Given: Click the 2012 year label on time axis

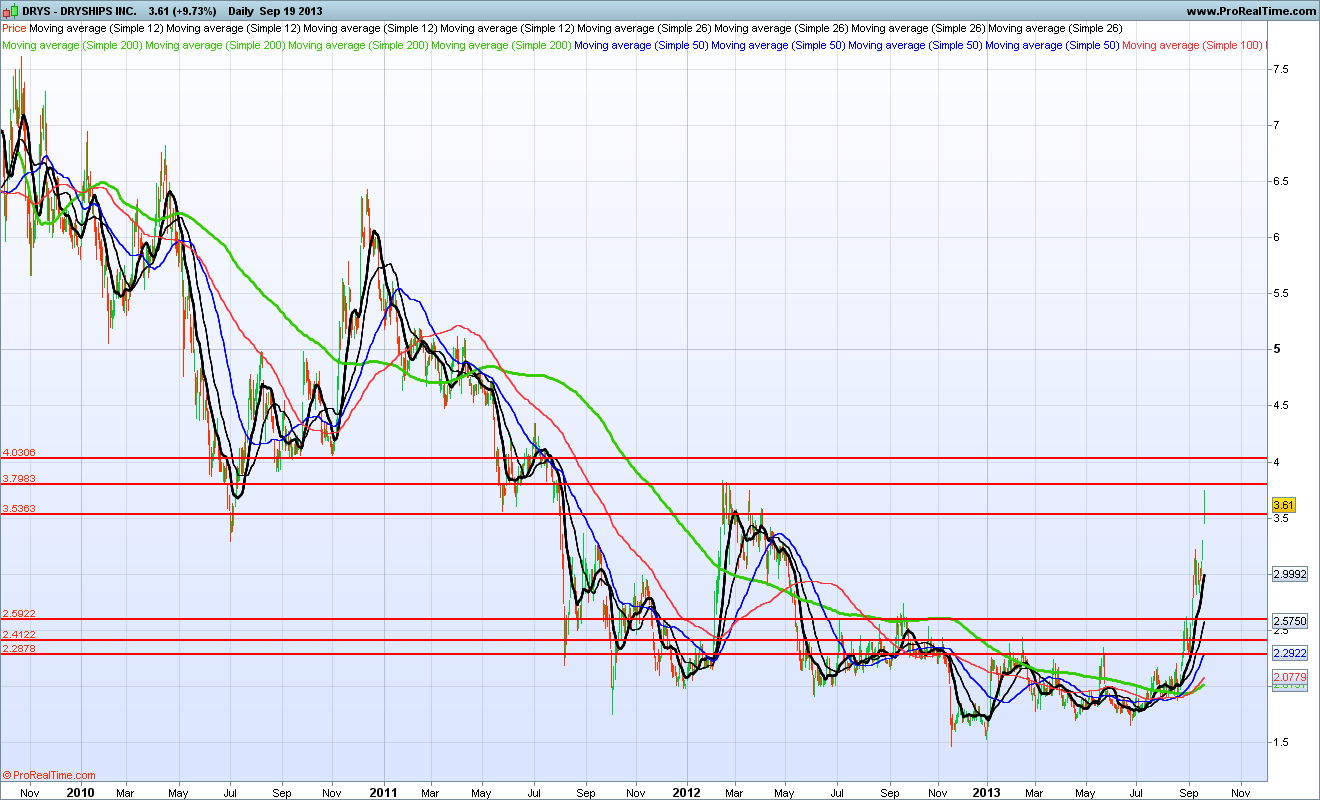Looking at the screenshot, I should (x=686, y=792).
